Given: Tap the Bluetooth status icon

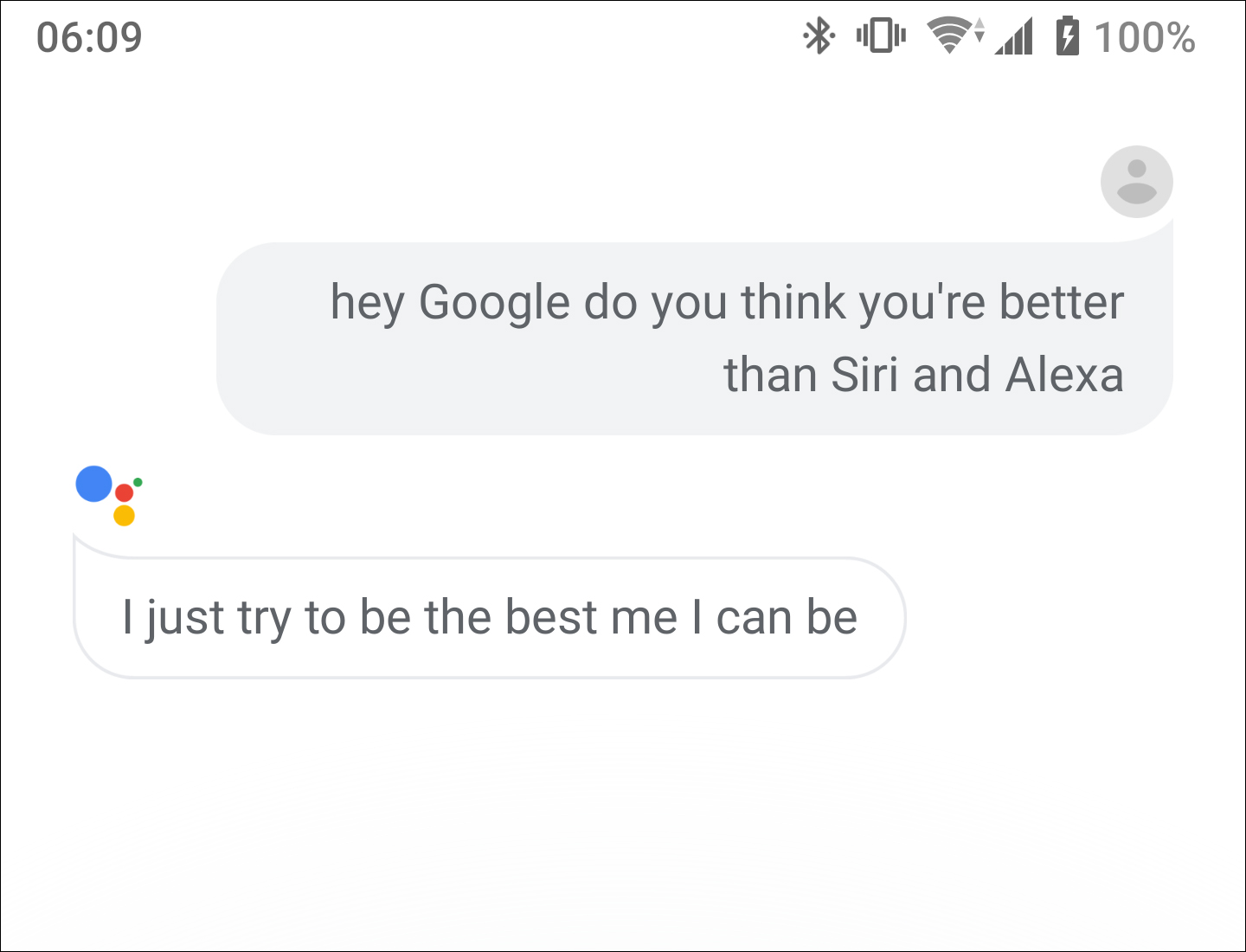Looking at the screenshot, I should point(819,36).
